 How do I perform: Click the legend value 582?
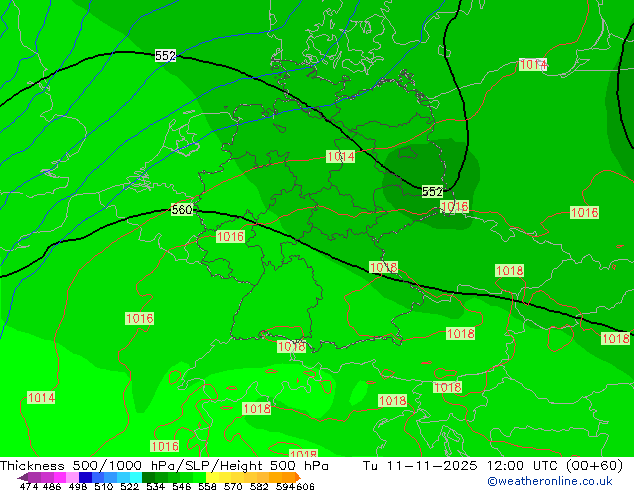(259, 486)
